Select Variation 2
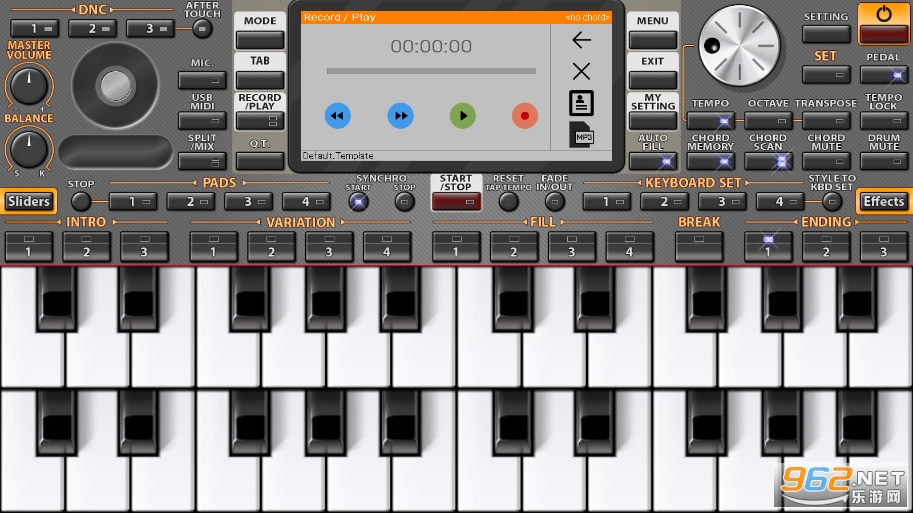 271,246
